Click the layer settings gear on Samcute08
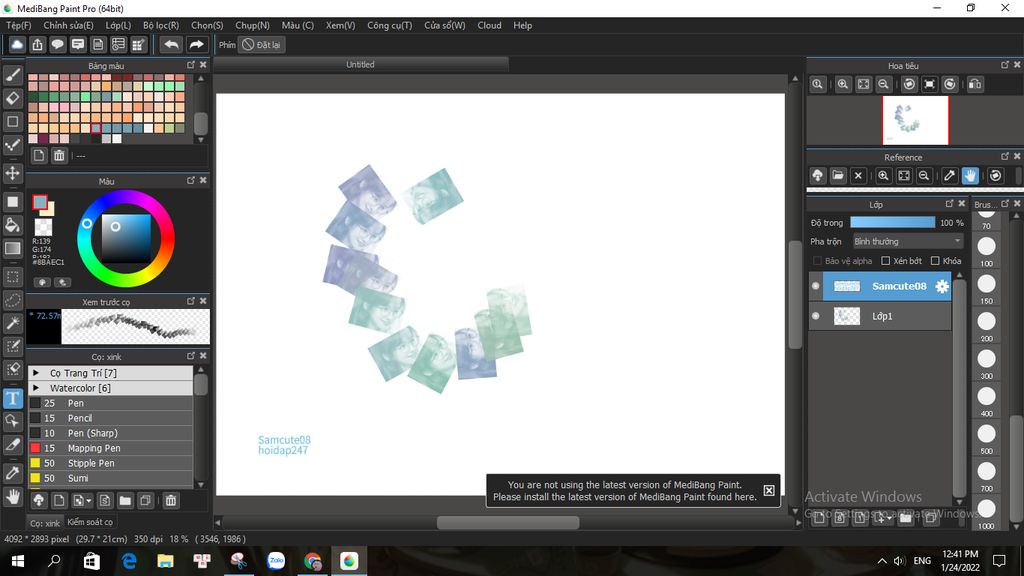Viewport: 1024px width, 576px height. click(x=941, y=286)
